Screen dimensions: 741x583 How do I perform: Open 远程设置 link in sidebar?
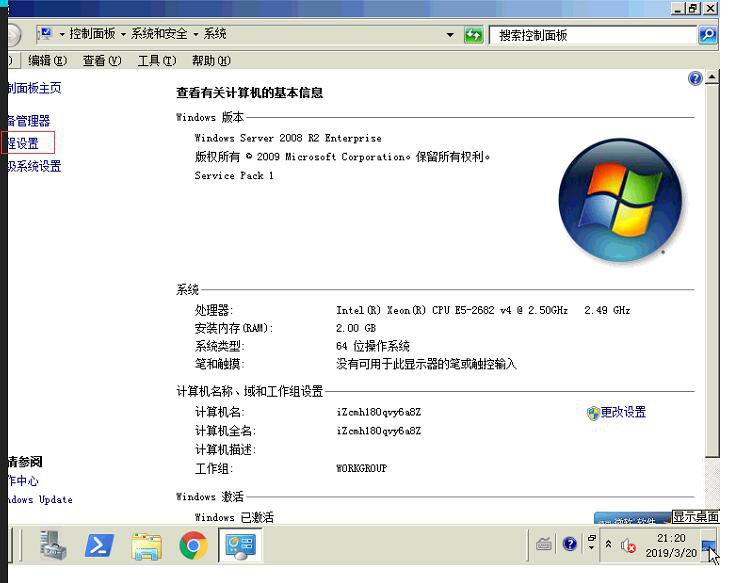coord(23,143)
